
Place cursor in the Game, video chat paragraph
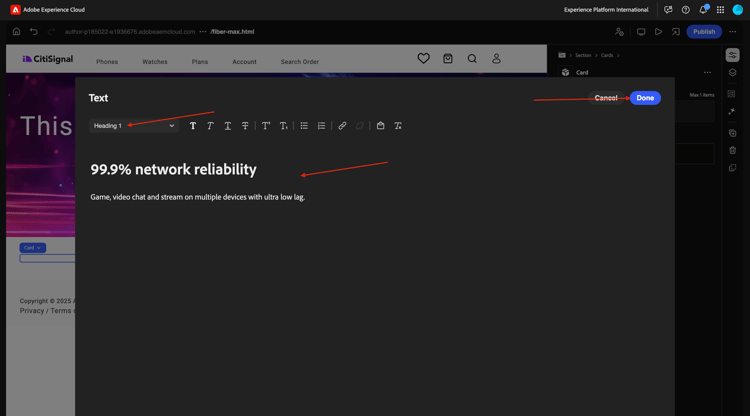click(198, 197)
